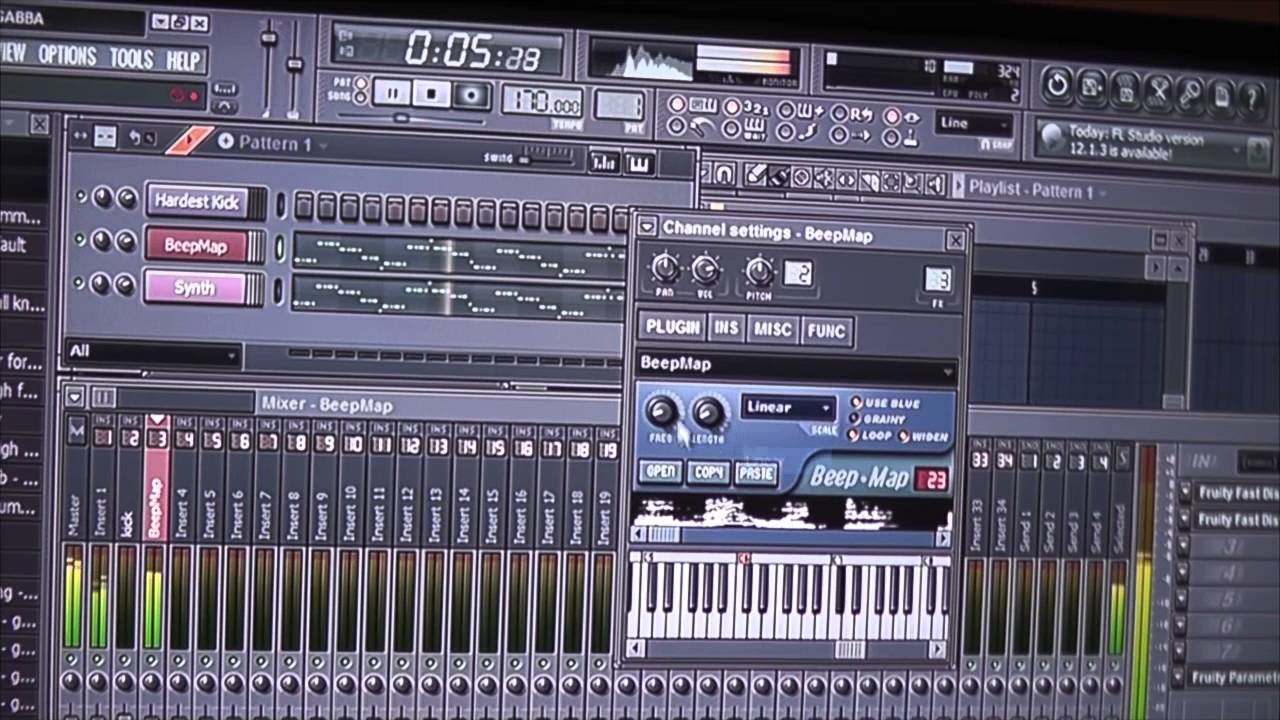
Task: Open the undo history icon in the shortcut toolbar
Action: click(1058, 86)
